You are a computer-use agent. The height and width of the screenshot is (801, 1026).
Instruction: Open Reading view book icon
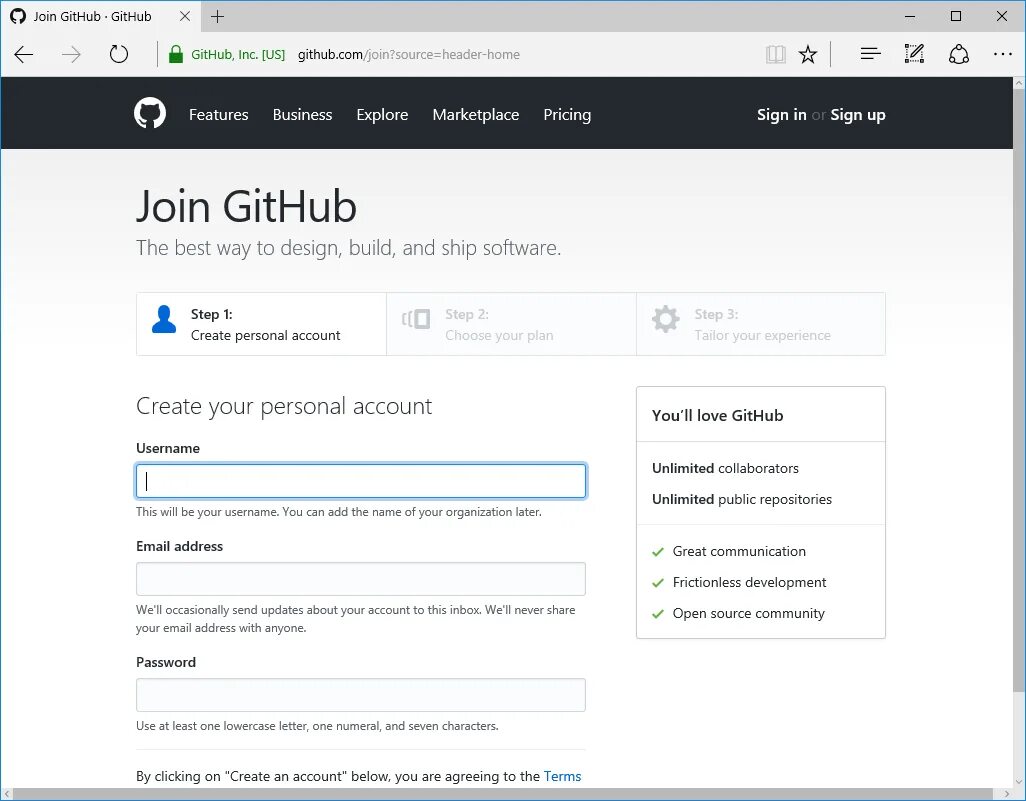tap(775, 54)
